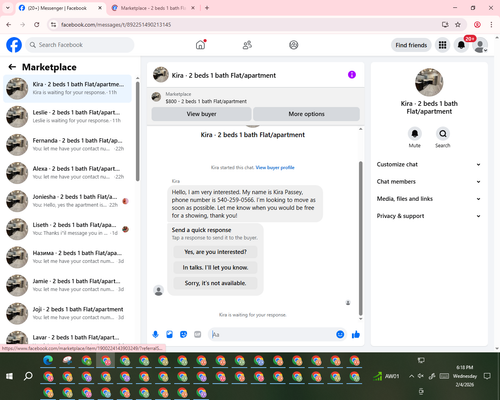Viewport: 500px width, 400px height.
Task: Open the Alexa conversation
Action: [68, 173]
